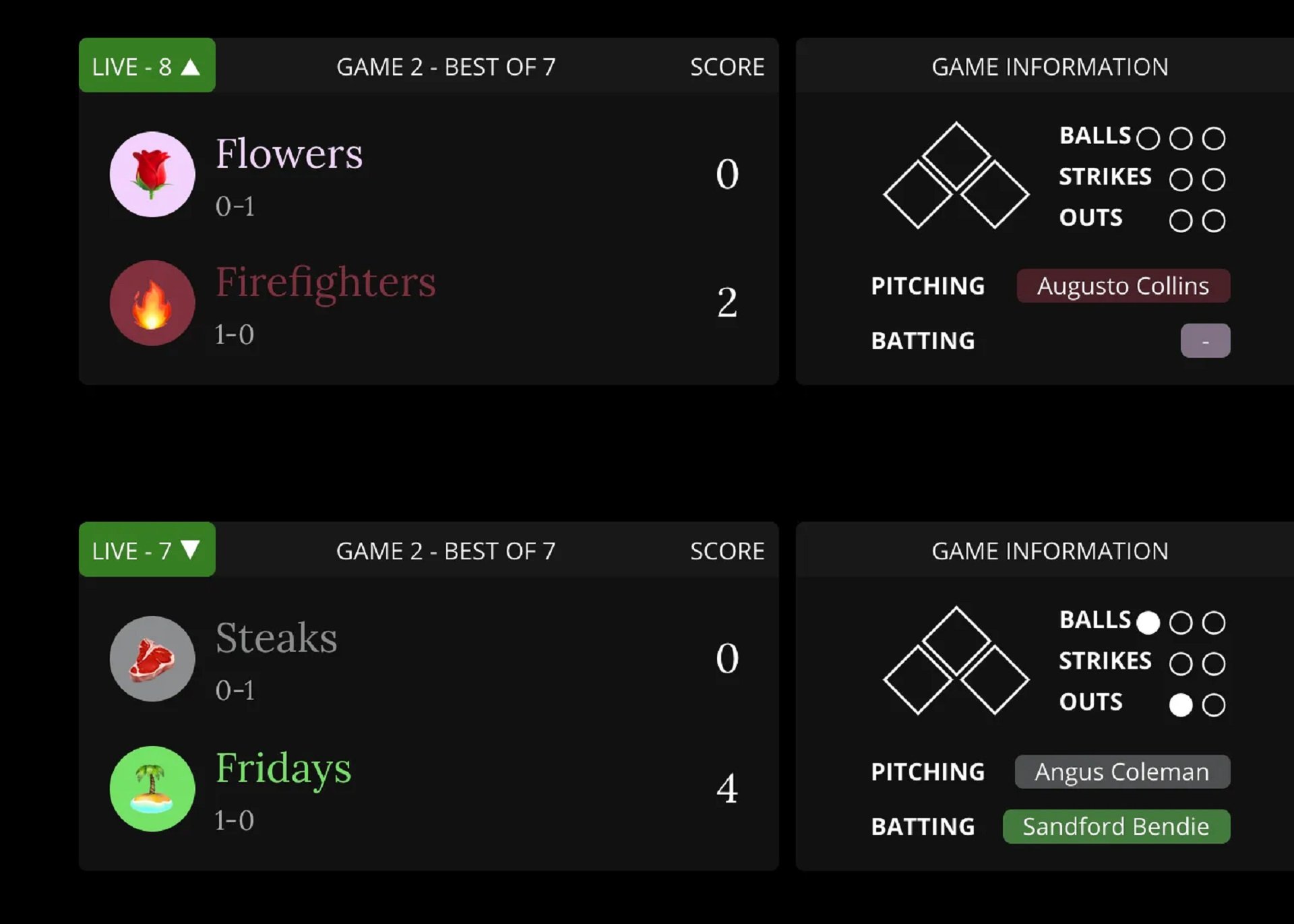Click the up triangle in LIVE - 8 badge
This screenshot has width=1294, height=924.
(x=191, y=67)
